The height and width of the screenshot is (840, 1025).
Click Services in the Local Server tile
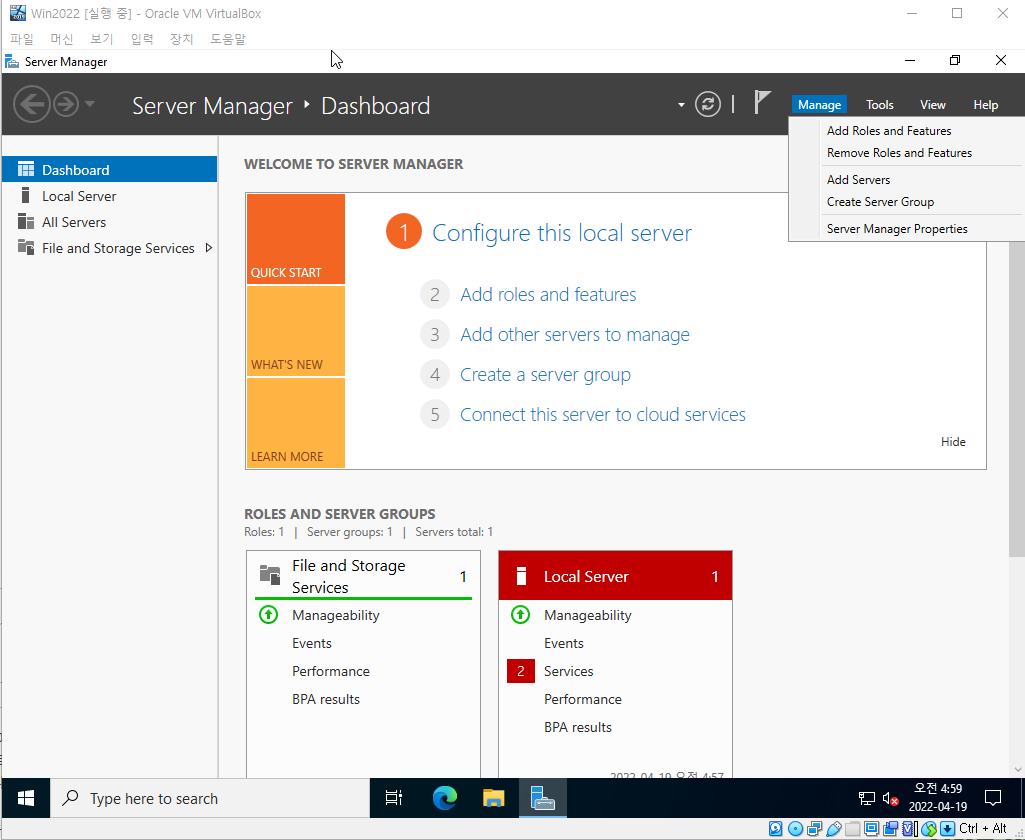click(569, 671)
